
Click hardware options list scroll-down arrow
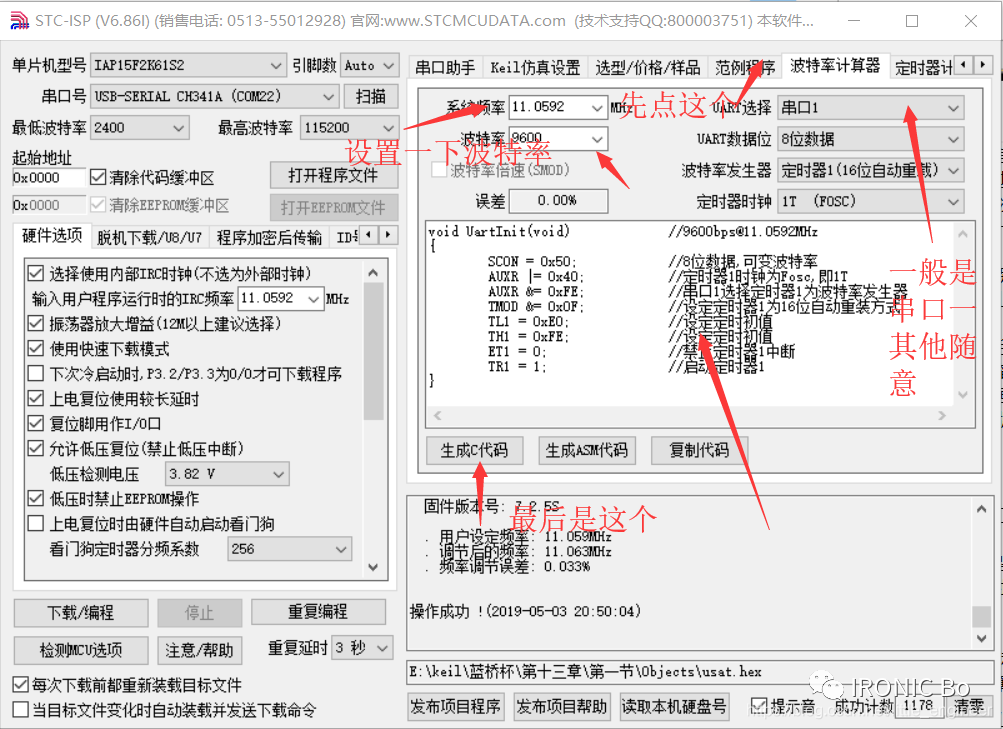[374, 567]
